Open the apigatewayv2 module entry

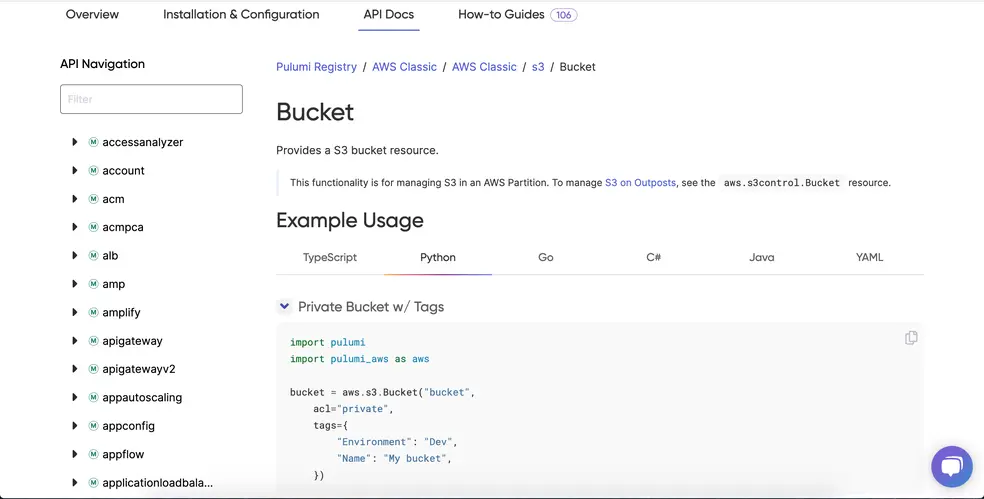click(139, 368)
